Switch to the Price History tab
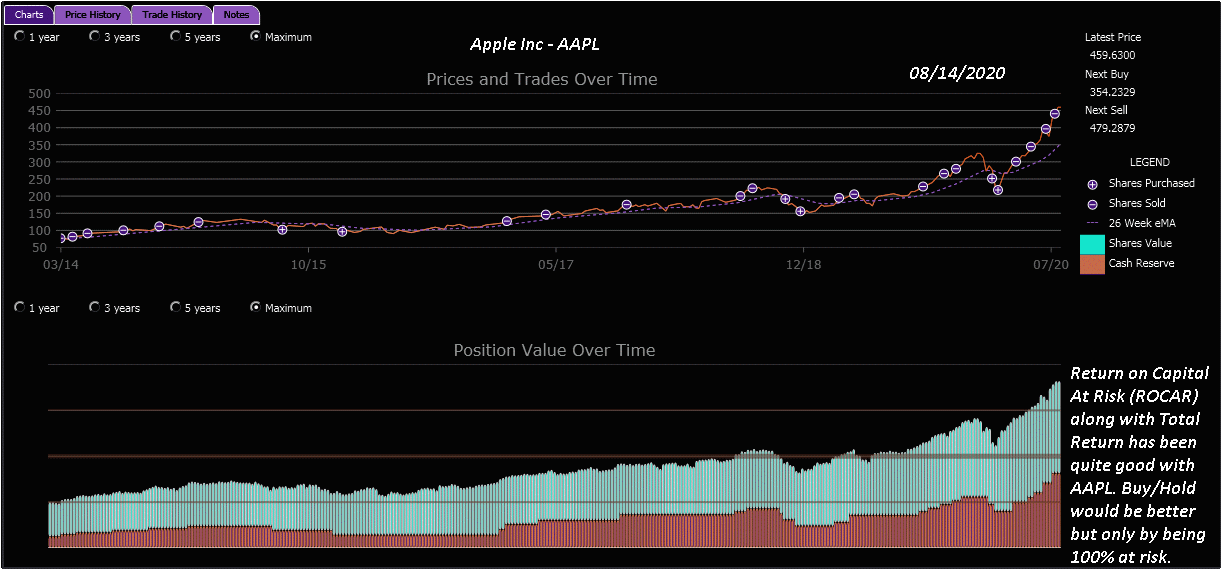This screenshot has width=1222, height=570. (x=92, y=15)
